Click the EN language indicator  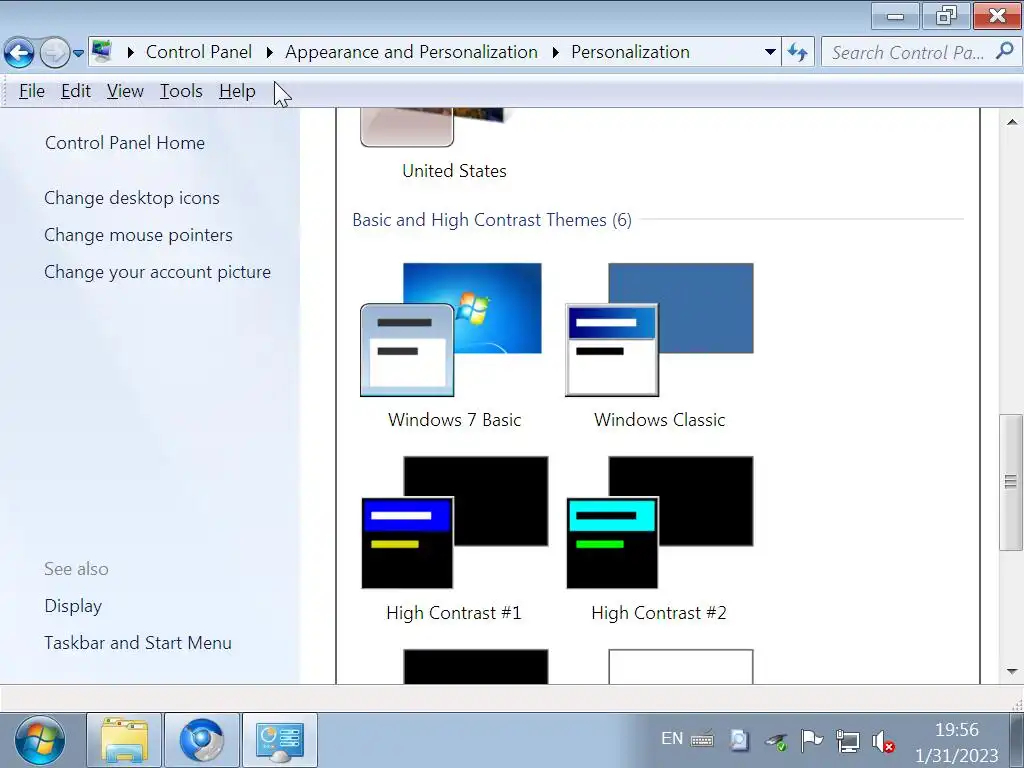672,739
